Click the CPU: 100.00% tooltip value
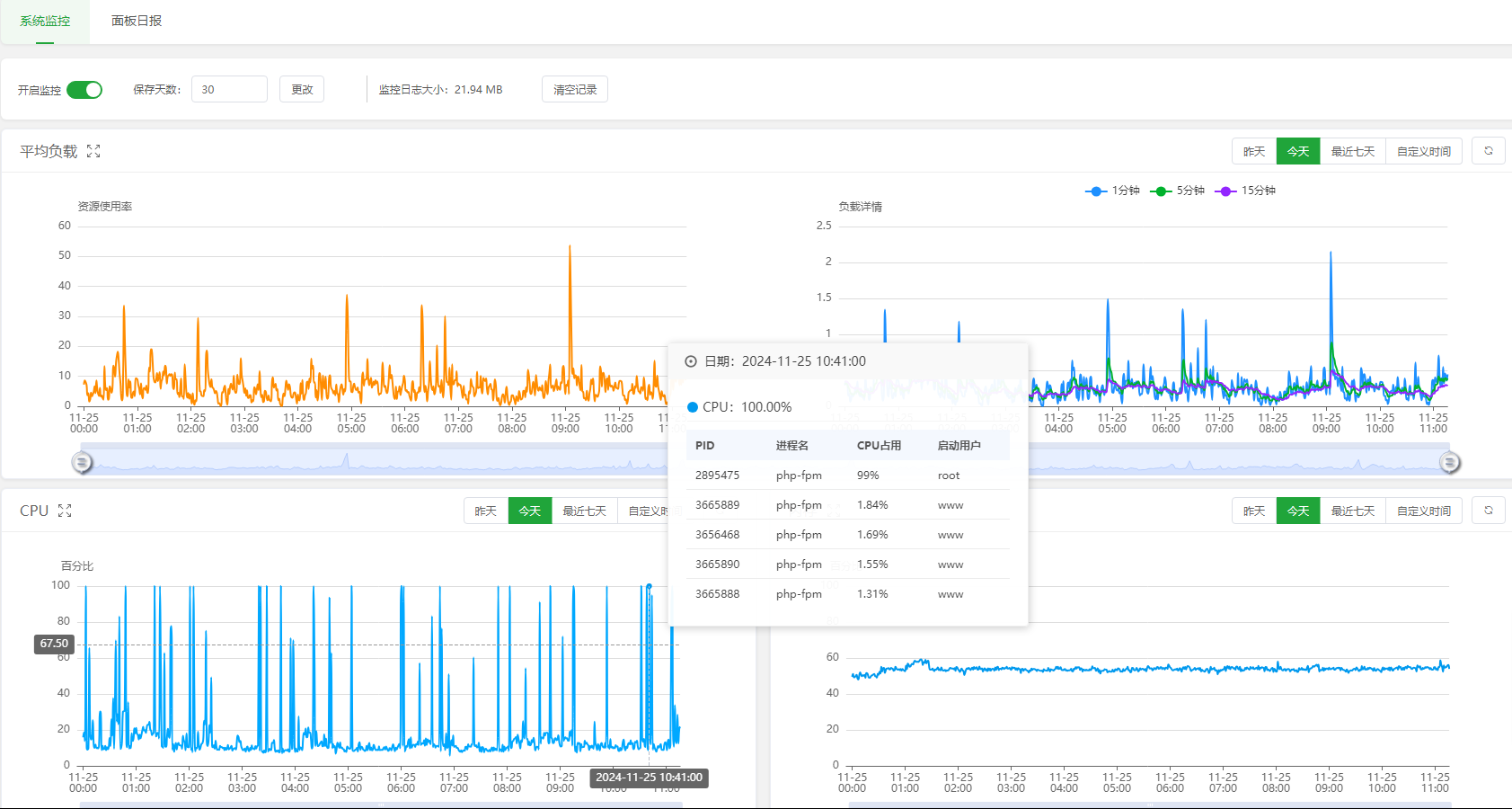 [747, 407]
